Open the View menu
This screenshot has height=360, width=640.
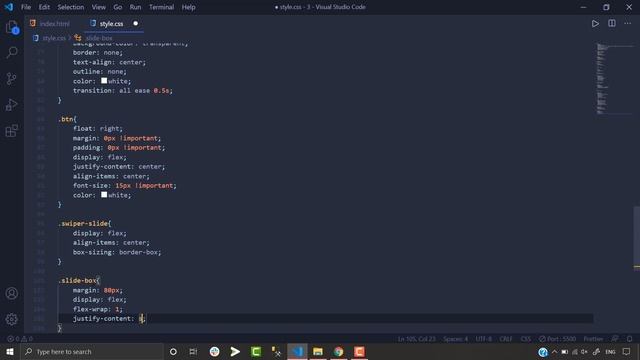[98, 7]
